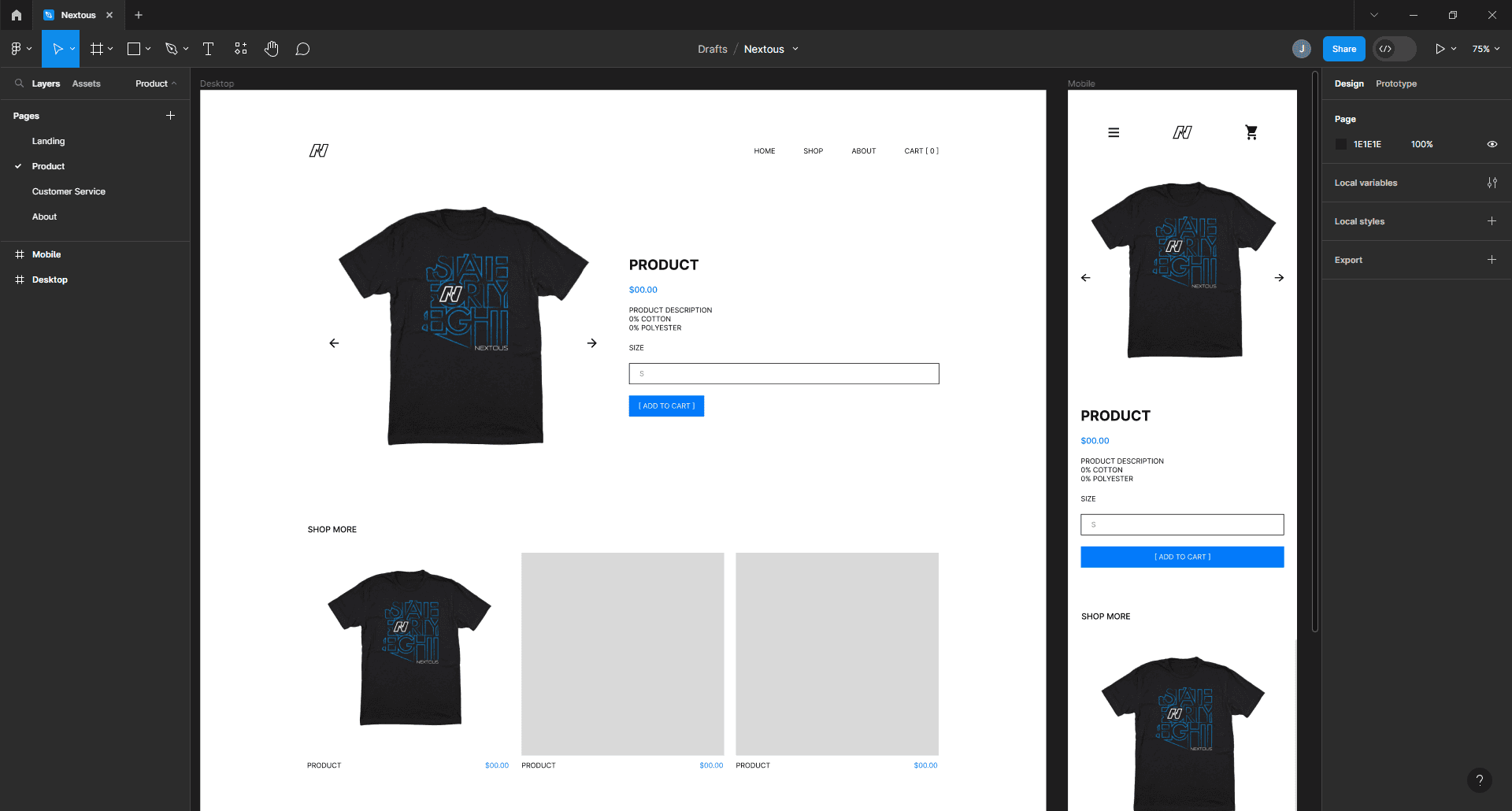Open the Design tab

point(1349,83)
